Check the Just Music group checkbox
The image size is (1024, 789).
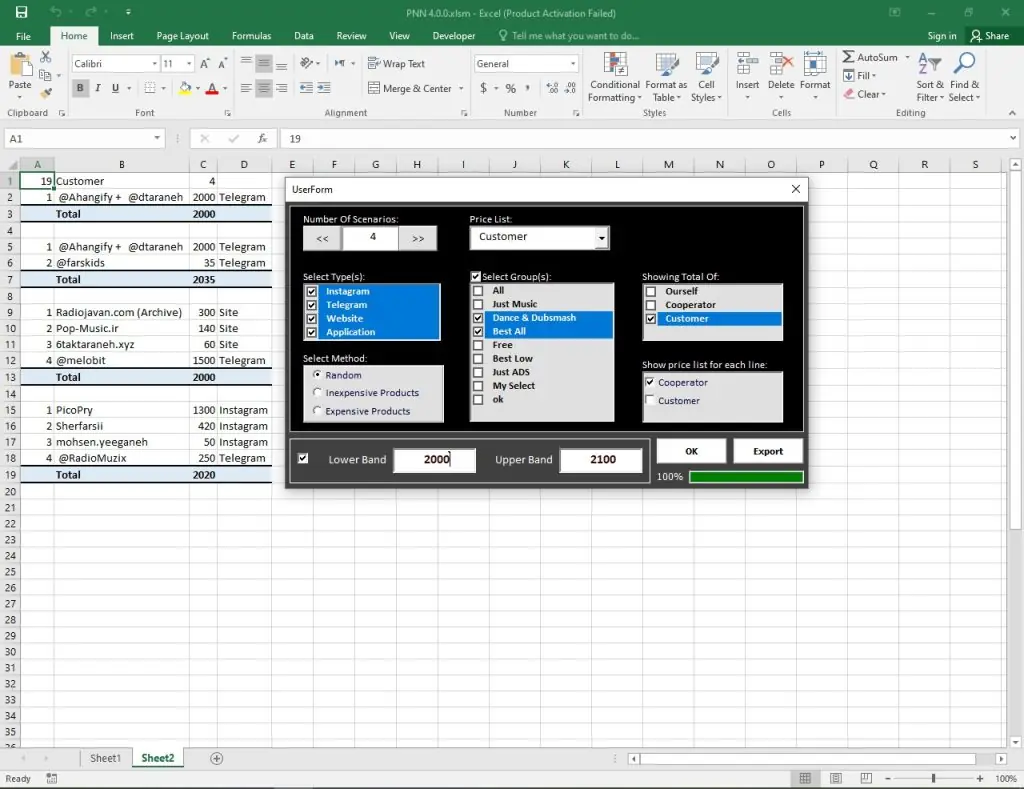tap(479, 304)
